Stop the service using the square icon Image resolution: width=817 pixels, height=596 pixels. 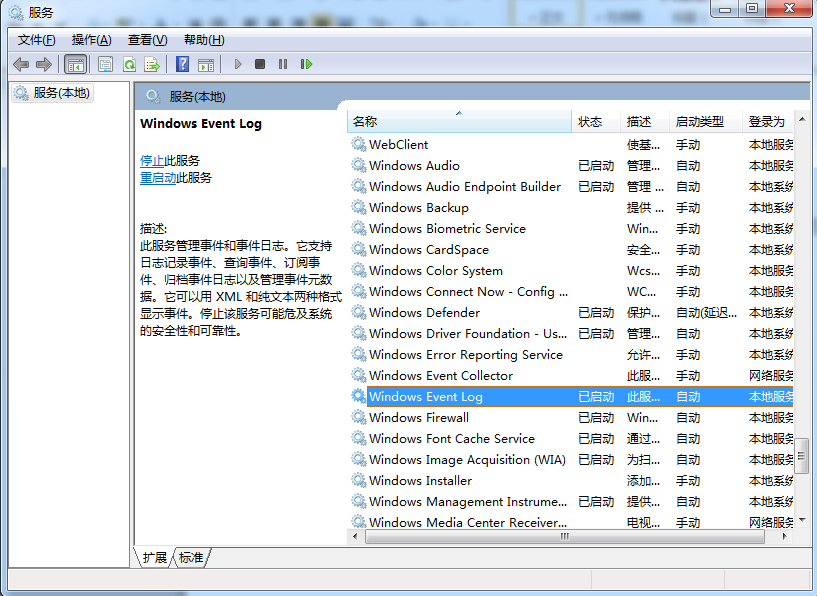pyautogui.click(x=259, y=64)
